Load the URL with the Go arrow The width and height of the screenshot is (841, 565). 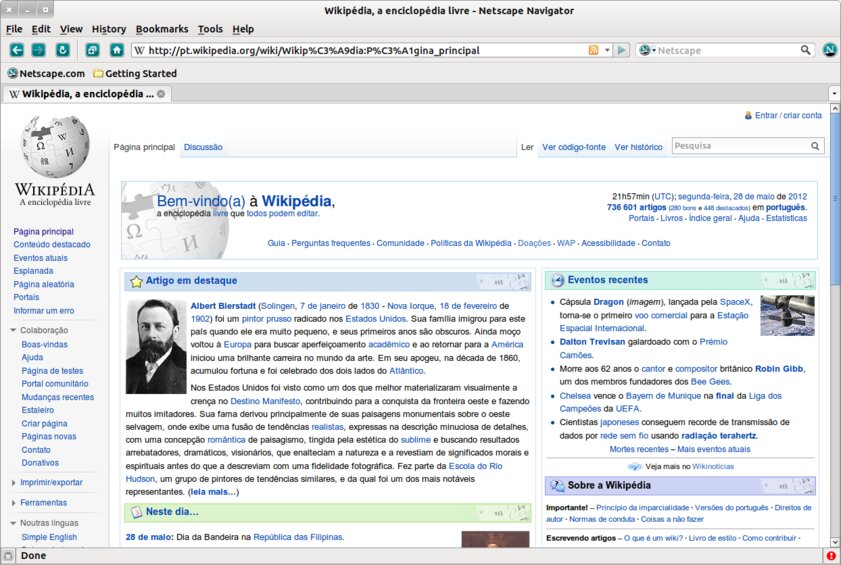click(622, 50)
